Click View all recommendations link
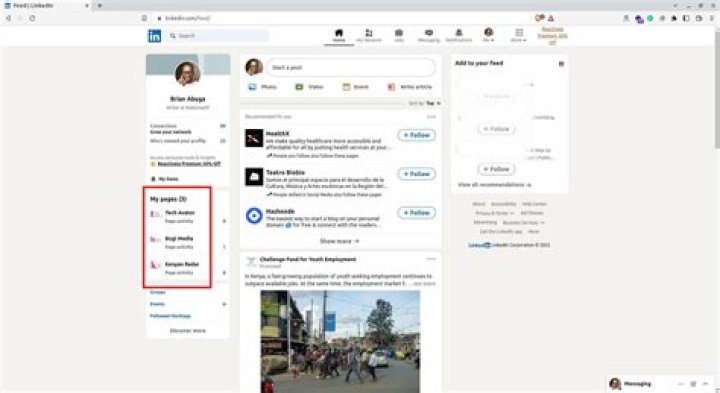The width and height of the screenshot is (720, 393). click(495, 185)
